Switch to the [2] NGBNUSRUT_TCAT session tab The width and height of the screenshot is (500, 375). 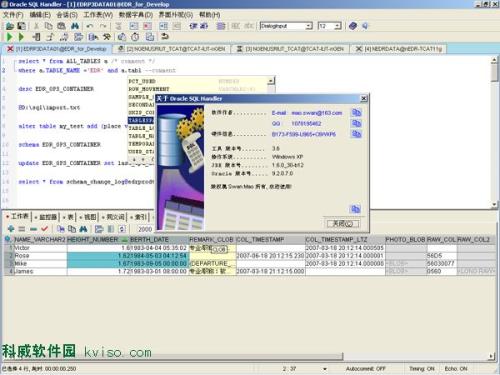[172, 49]
